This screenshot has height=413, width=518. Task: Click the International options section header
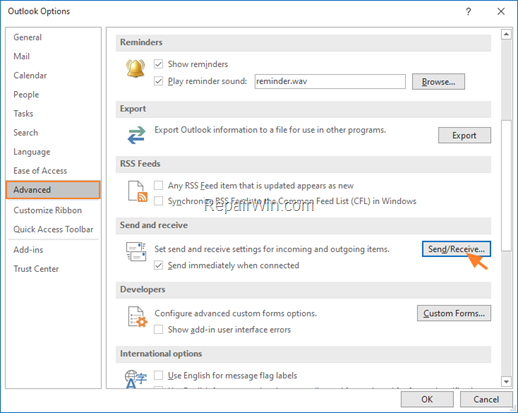(x=303, y=354)
